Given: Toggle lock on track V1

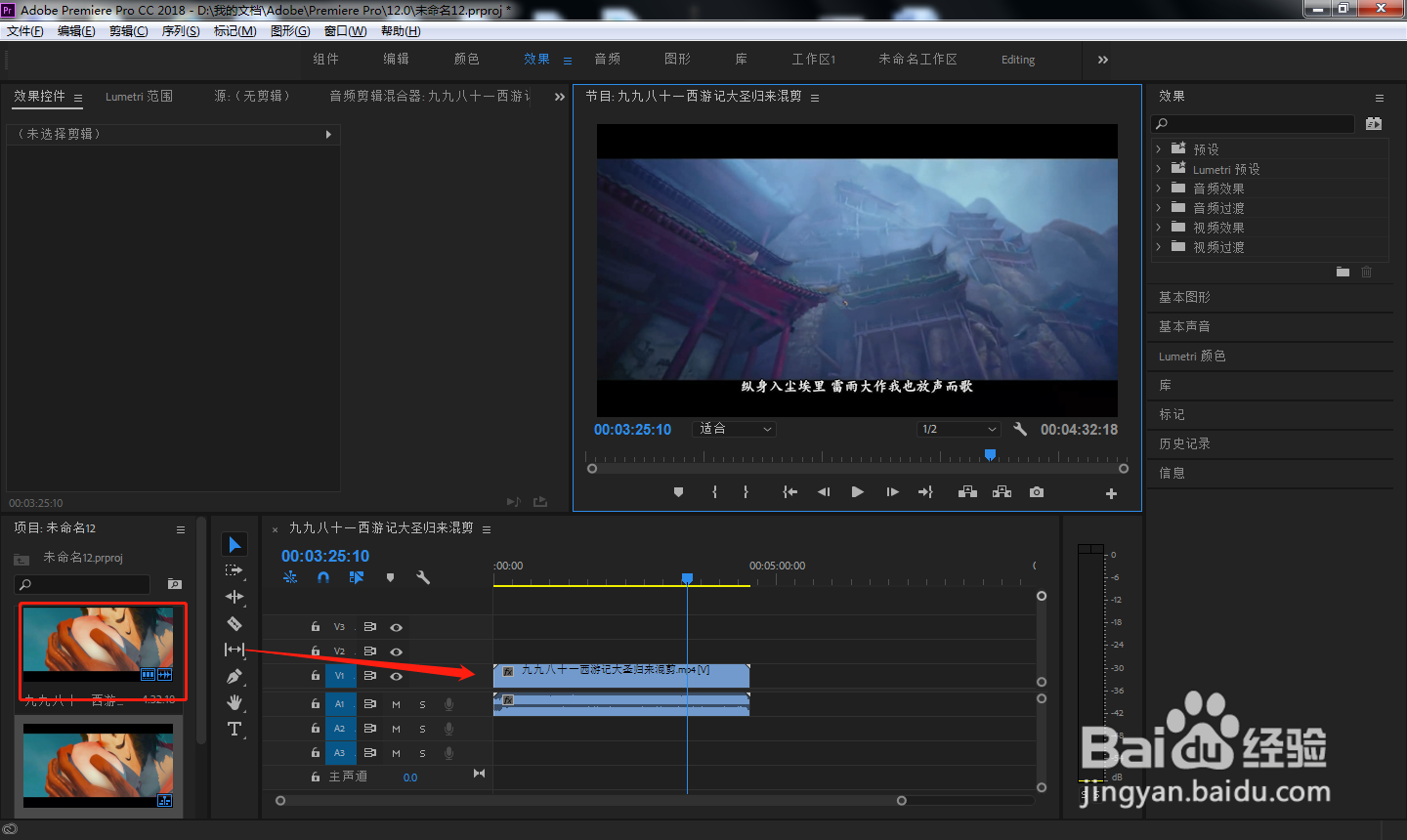Looking at the screenshot, I should point(315,676).
